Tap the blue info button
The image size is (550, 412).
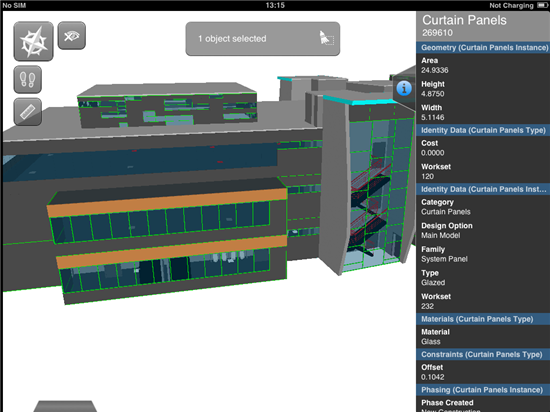[404, 88]
